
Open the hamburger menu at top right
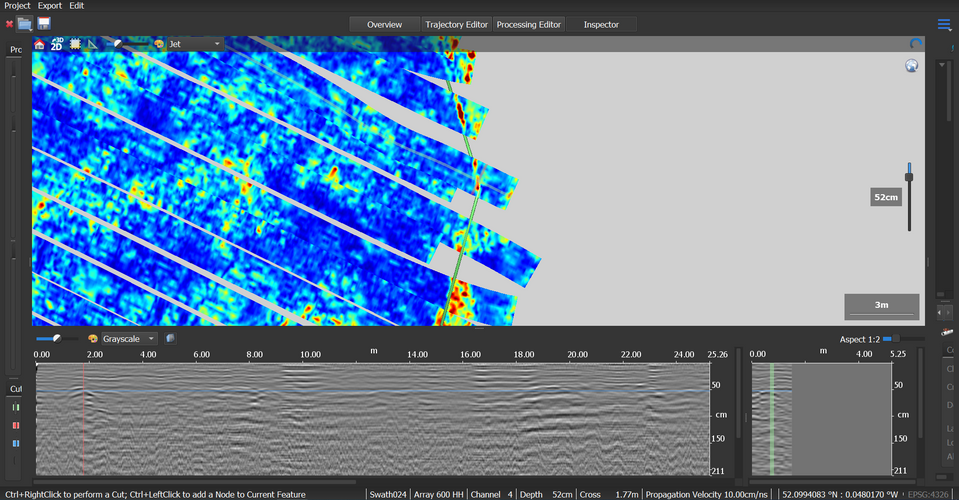[944, 24]
